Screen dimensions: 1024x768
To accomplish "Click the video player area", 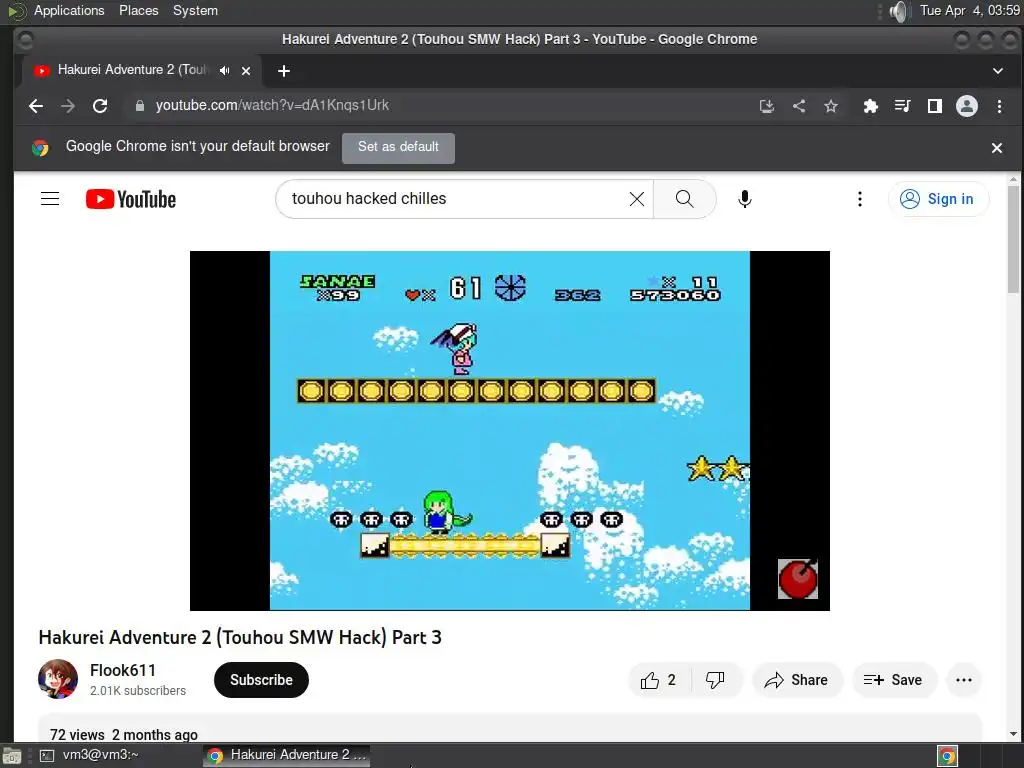I will click(x=509, y=430).
